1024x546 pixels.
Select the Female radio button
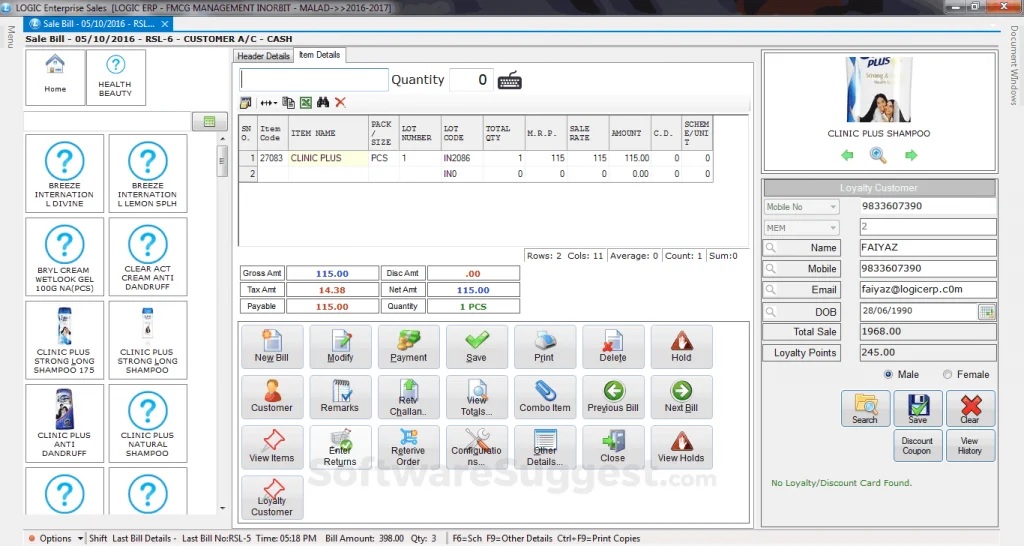point(947,374)
